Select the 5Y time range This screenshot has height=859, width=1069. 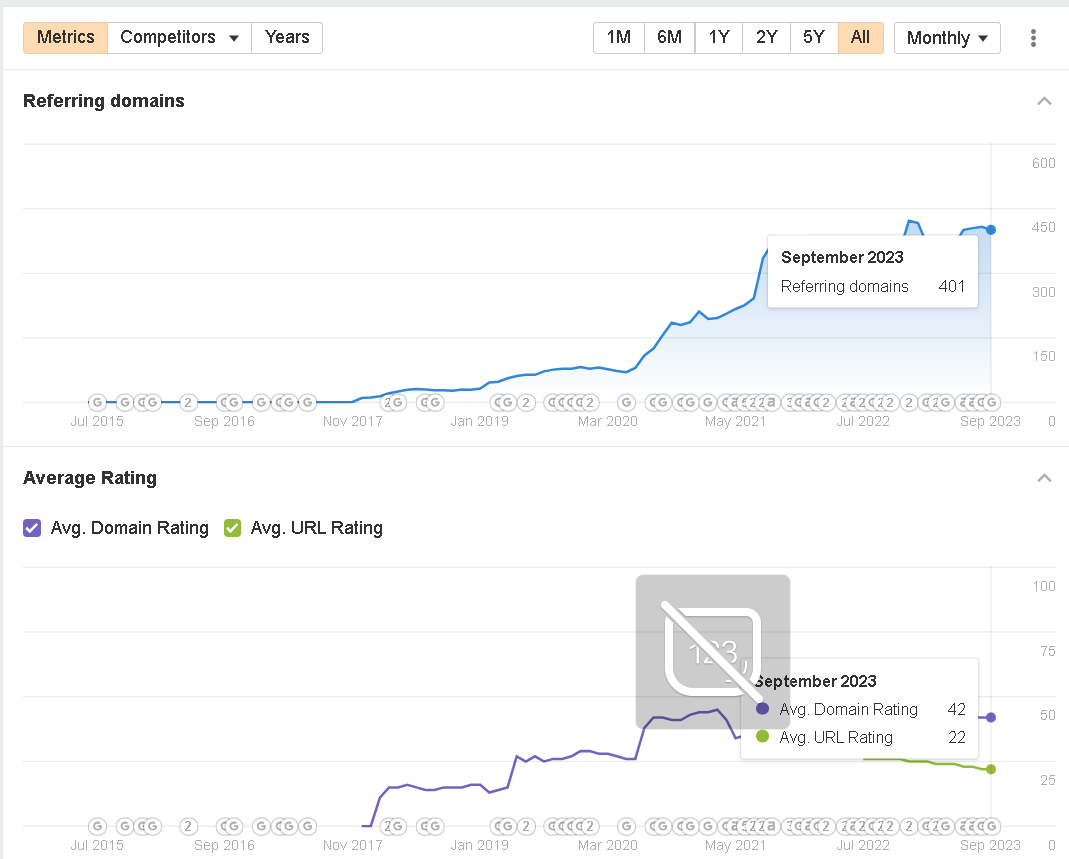tap(814, 37)
